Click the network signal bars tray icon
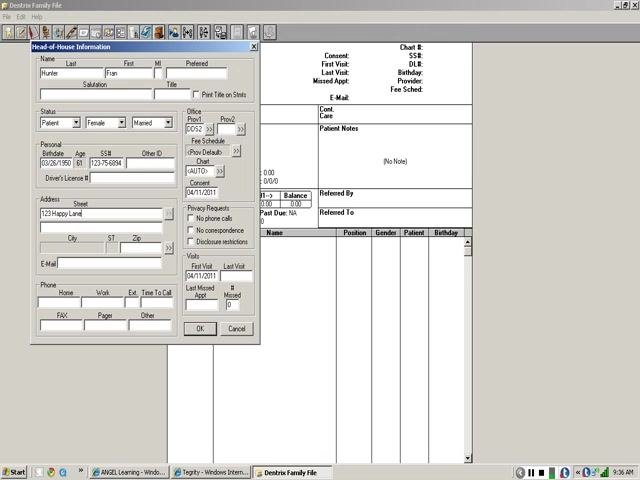This screenshot has height=480, width=640. point(604,473)
